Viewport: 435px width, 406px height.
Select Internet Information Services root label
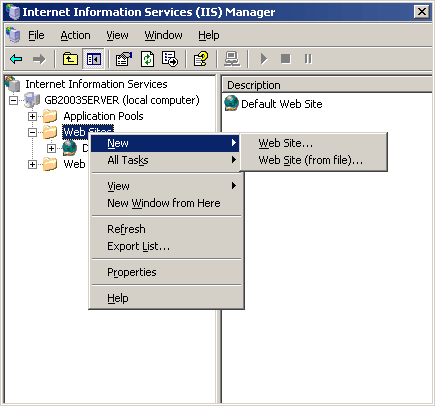[x=96, y=84]
